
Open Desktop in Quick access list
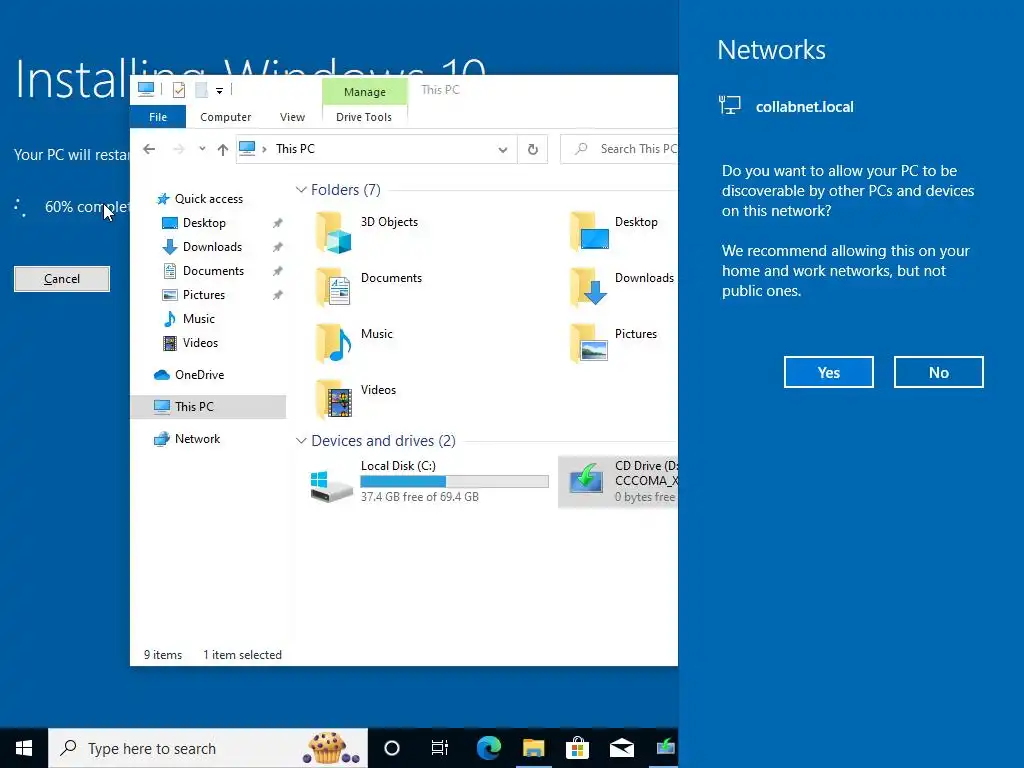pyautogui.click(x=204, y=223)
